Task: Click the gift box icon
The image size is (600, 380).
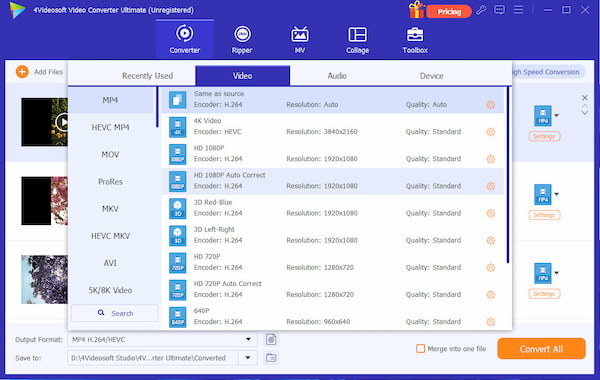Action: [416, 10]
